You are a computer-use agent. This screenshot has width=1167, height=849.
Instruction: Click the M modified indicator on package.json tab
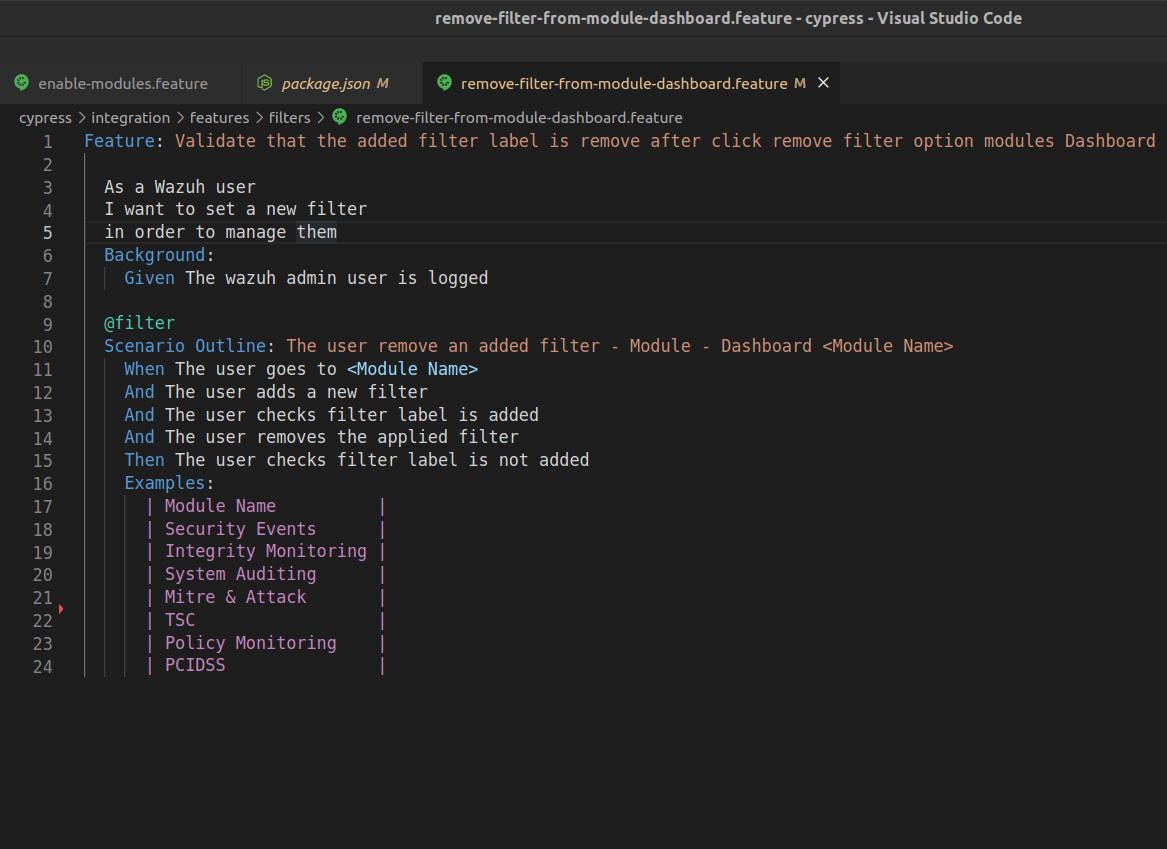(x=385, y=84)
